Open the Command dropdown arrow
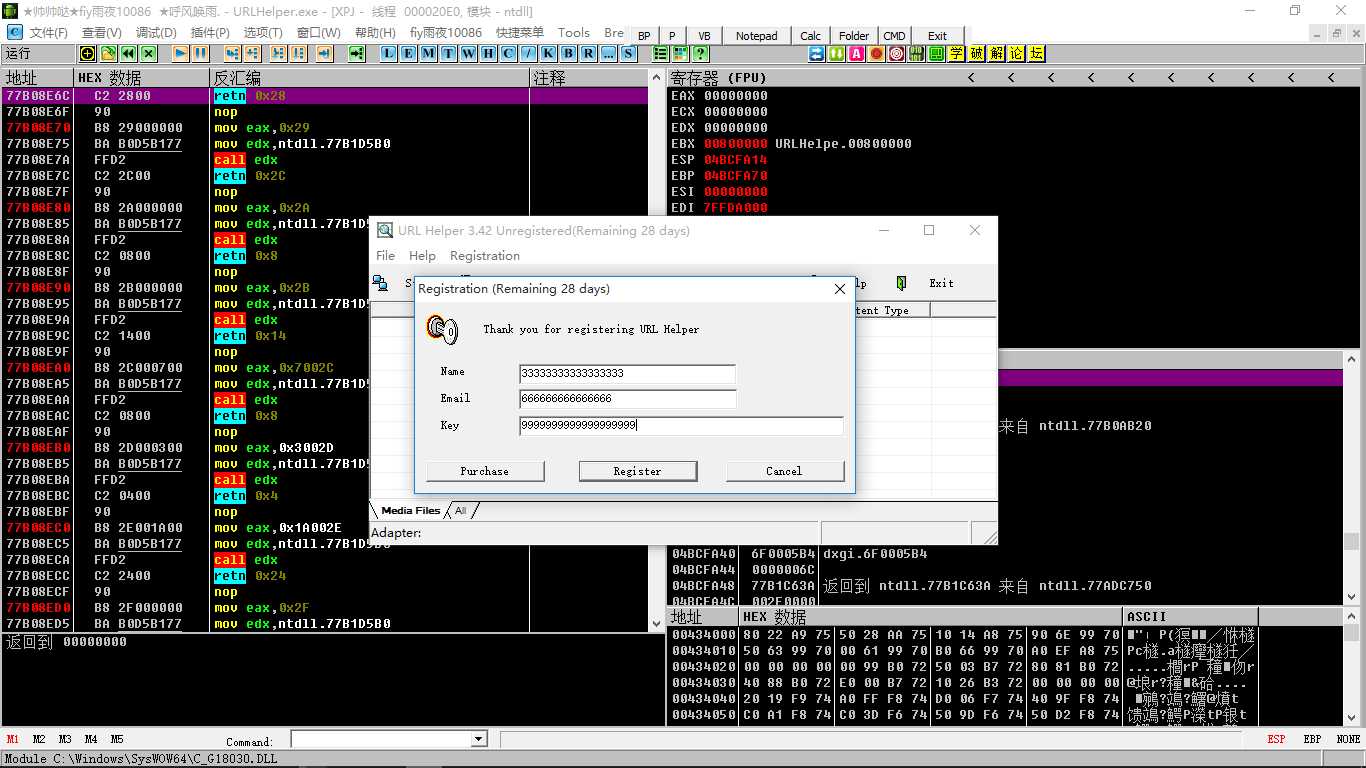Screen dimensions: 1366x768 tap(478, 739)
